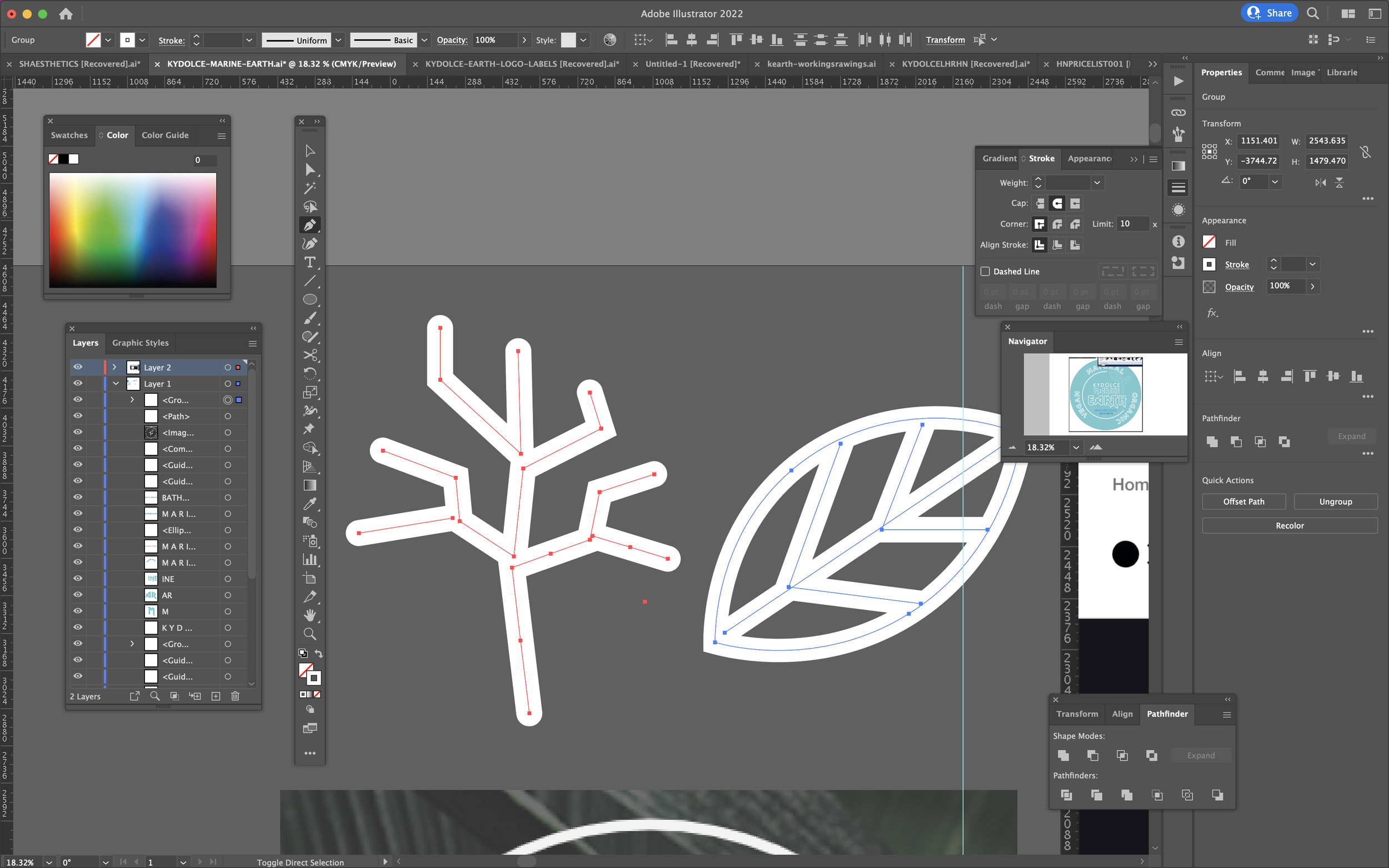Viewport: 1389px width, 868px height.
Task: Click the Ungroup button
Action: tap(1336, 501)
